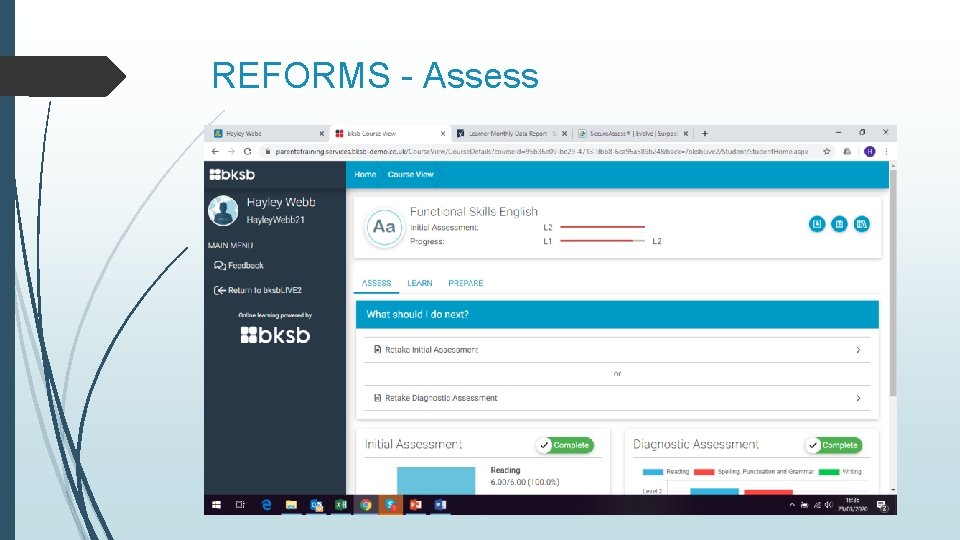Expand chevron on Retake Diagnostic Assessment row
The image size is (960, 540).
(x=858, y=398)
